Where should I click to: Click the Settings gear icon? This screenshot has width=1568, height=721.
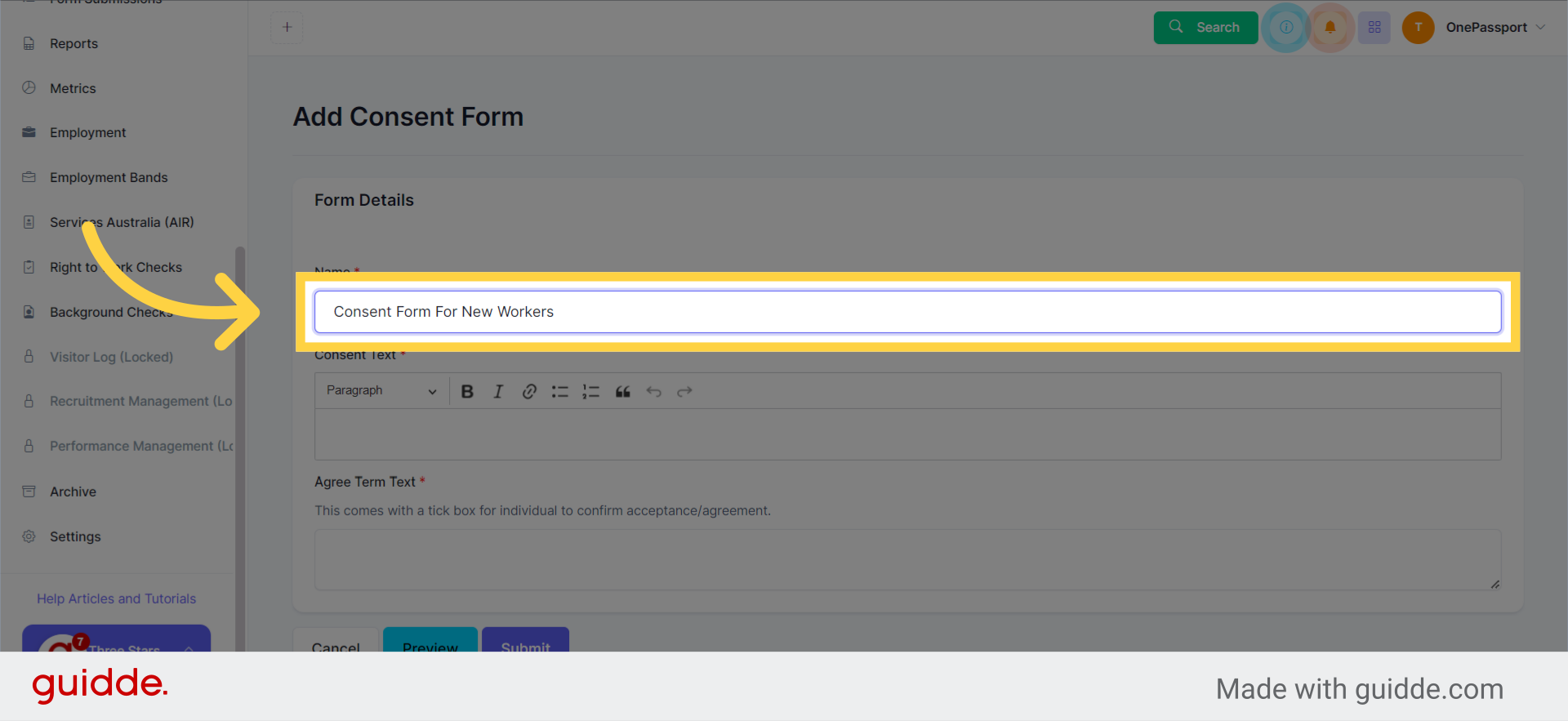click(29, 536)
